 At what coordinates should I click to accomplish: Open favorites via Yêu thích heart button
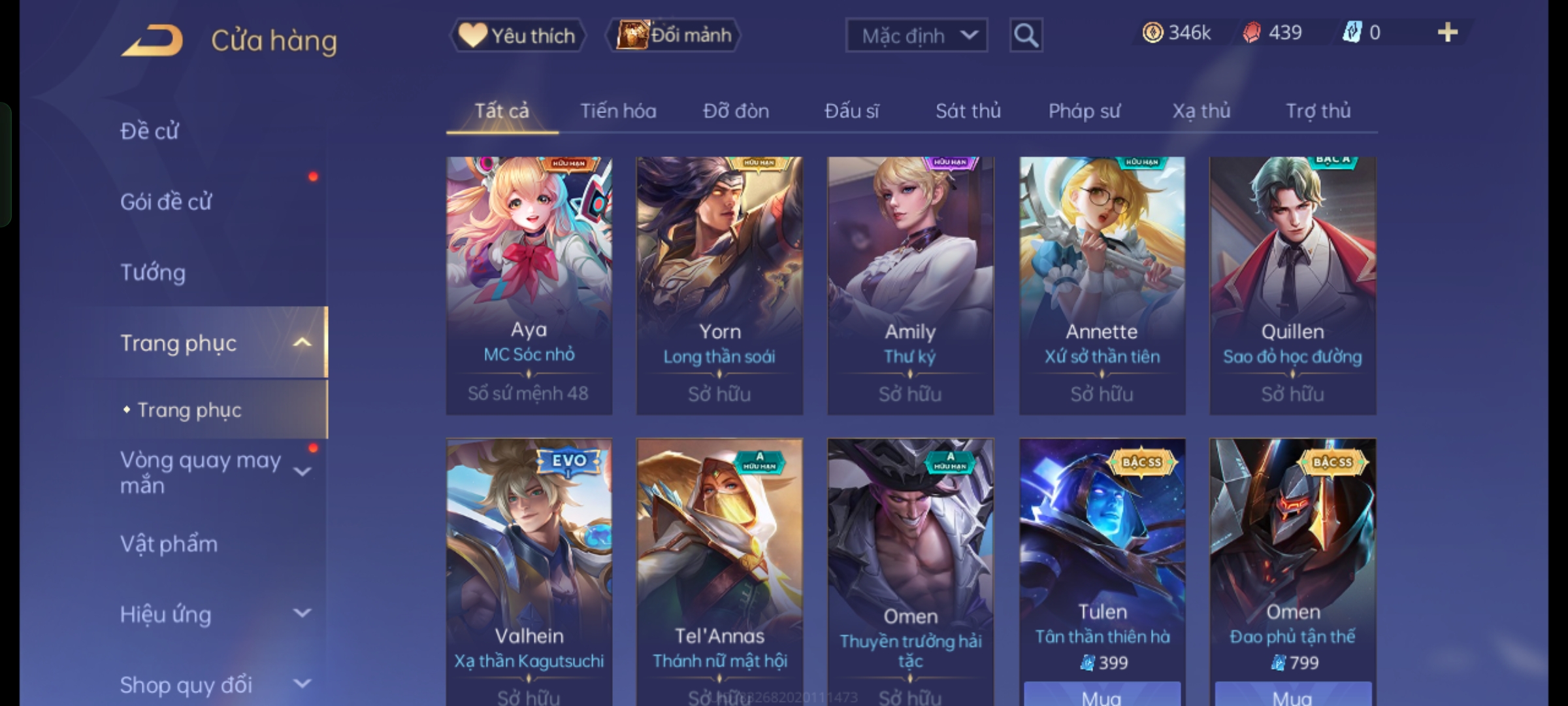517,35
